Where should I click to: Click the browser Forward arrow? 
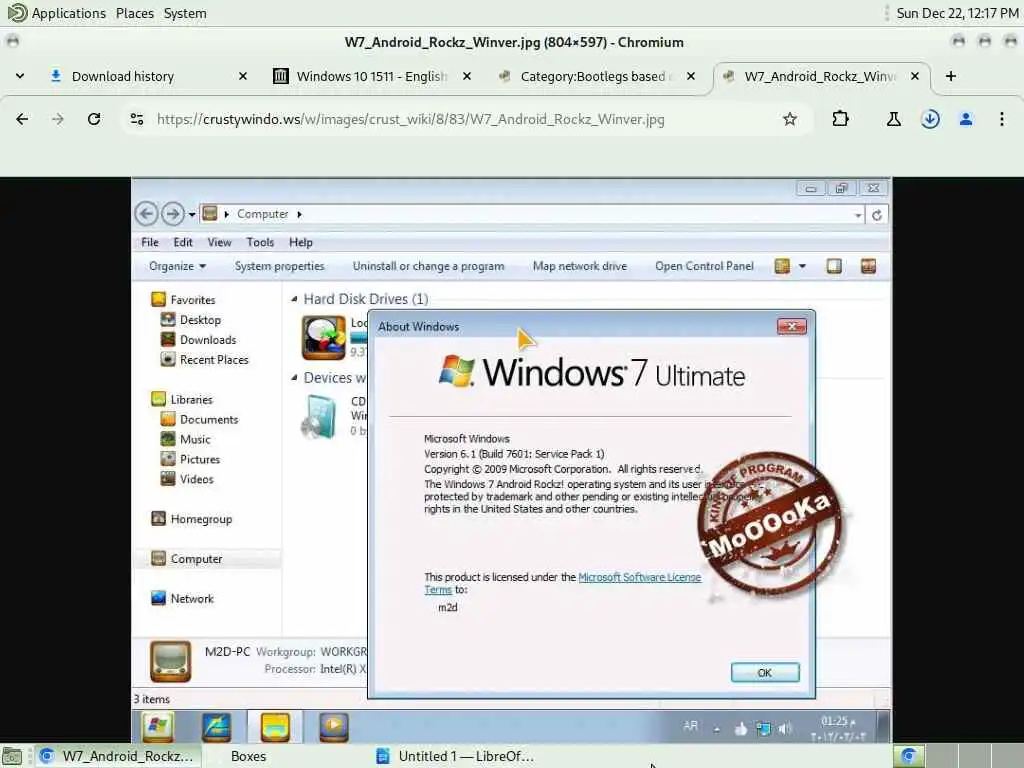point(58,119)
